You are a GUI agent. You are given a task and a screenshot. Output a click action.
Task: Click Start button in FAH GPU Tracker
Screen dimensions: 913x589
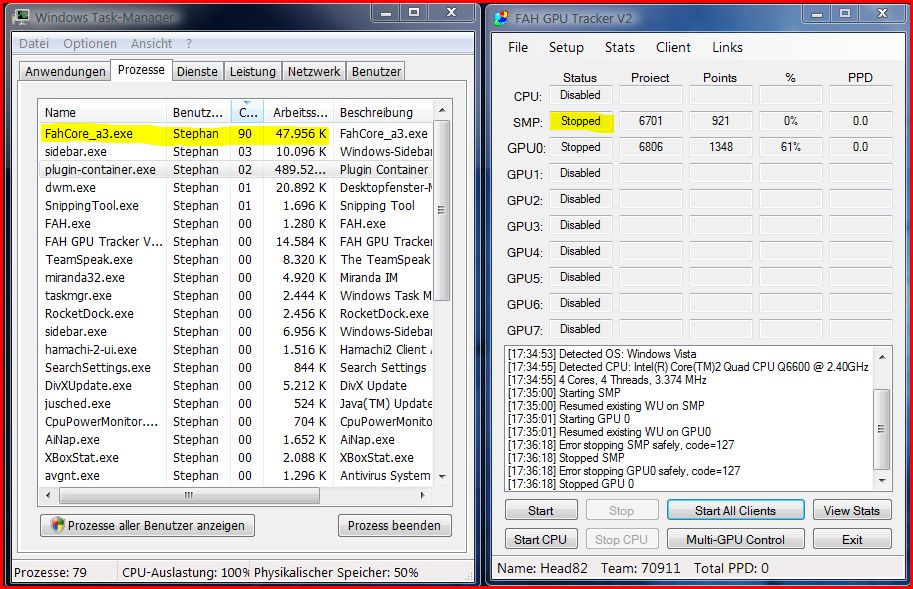[541, 510]
